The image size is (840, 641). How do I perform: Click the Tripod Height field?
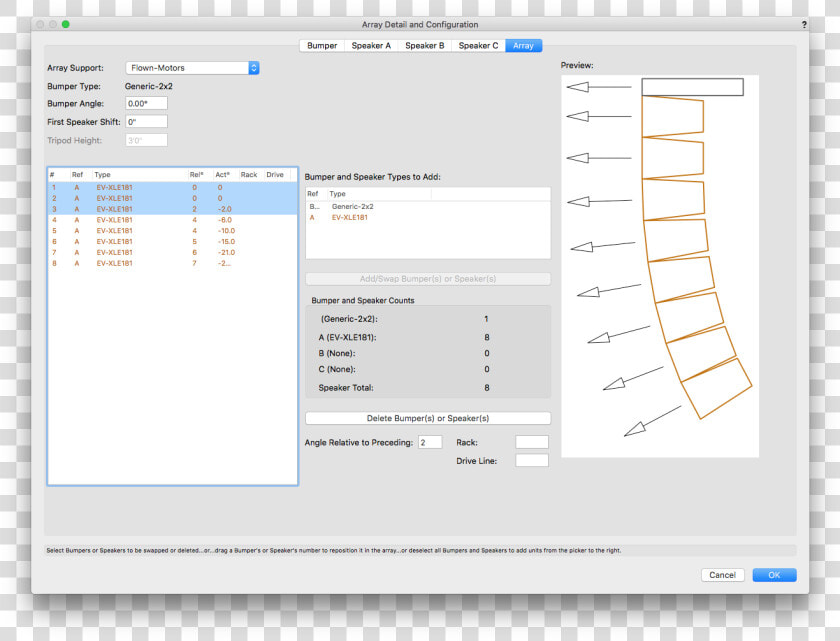[x=146, y=140]
